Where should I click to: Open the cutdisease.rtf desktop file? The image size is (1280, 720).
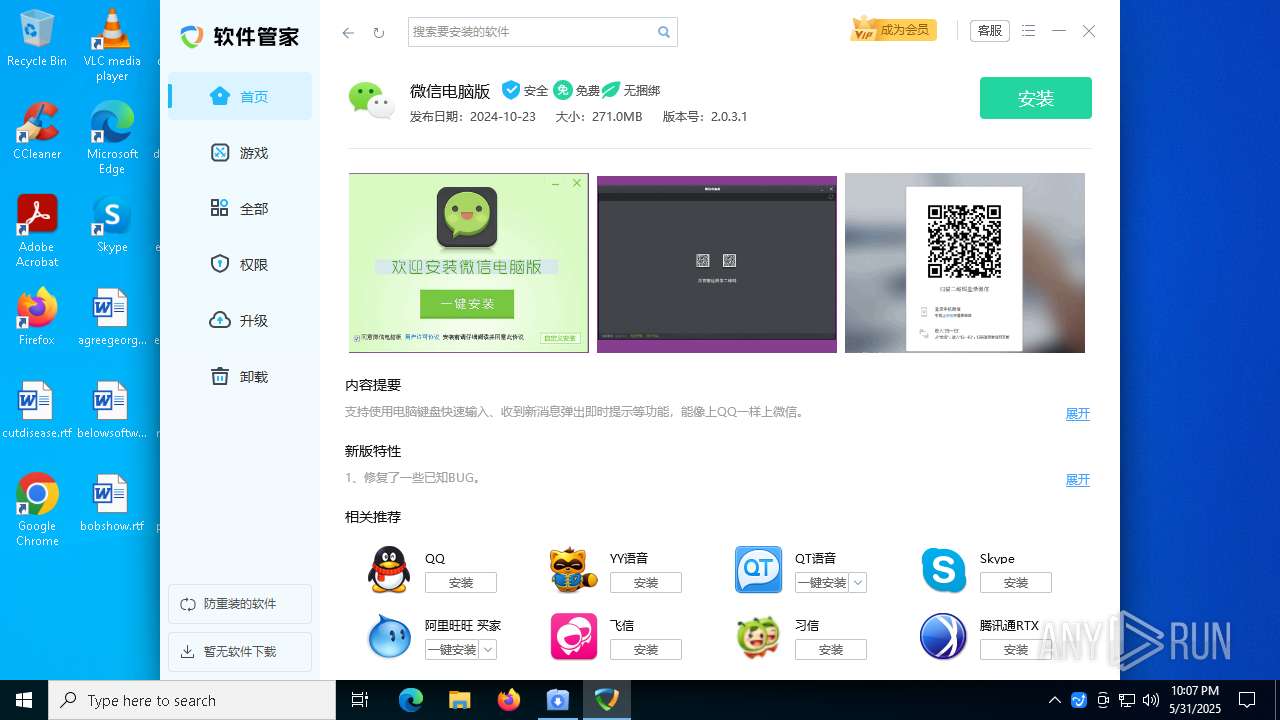click(37, 410)
